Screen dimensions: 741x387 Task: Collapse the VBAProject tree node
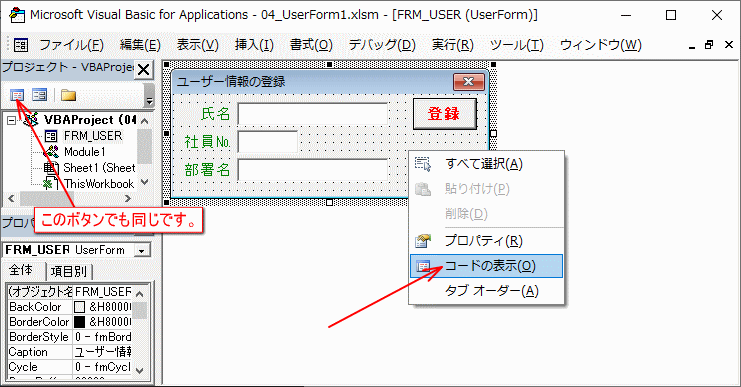coord(11,120)
